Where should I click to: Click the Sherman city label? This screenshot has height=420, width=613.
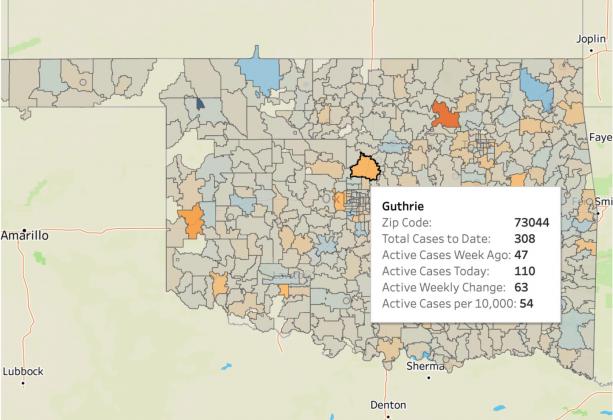tap(425, 366)
